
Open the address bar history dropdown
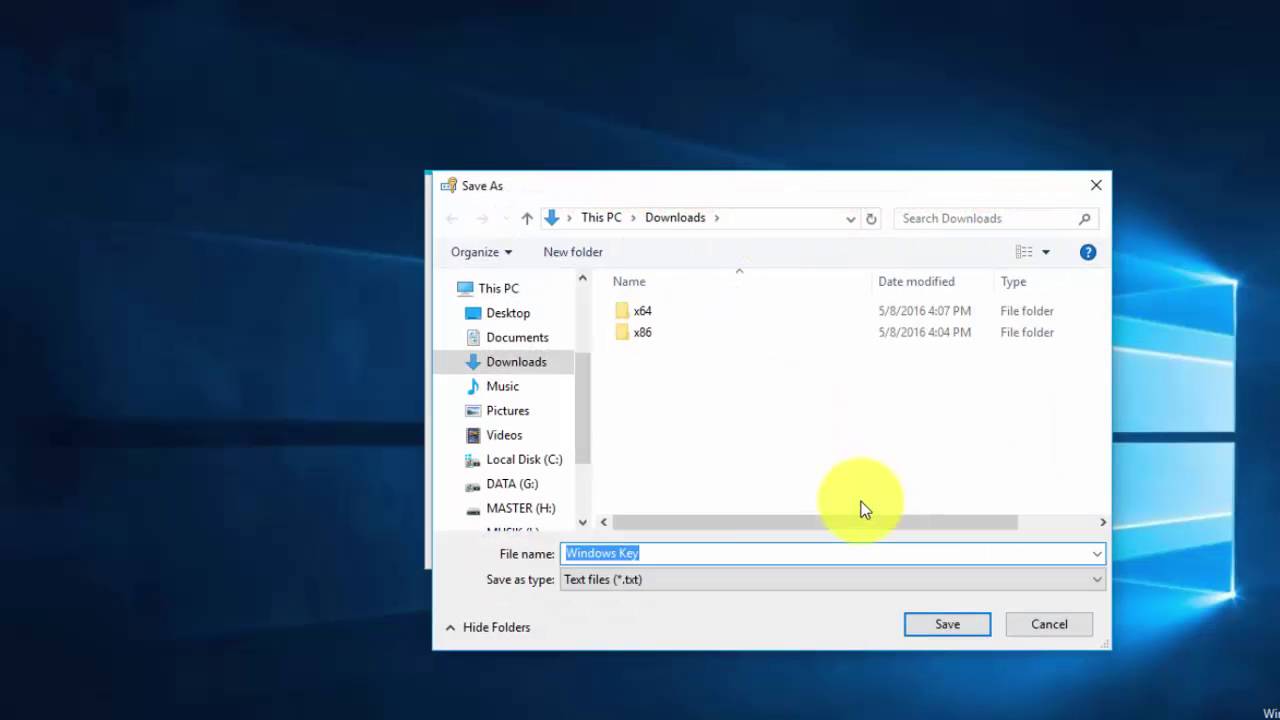click(850, 219)
